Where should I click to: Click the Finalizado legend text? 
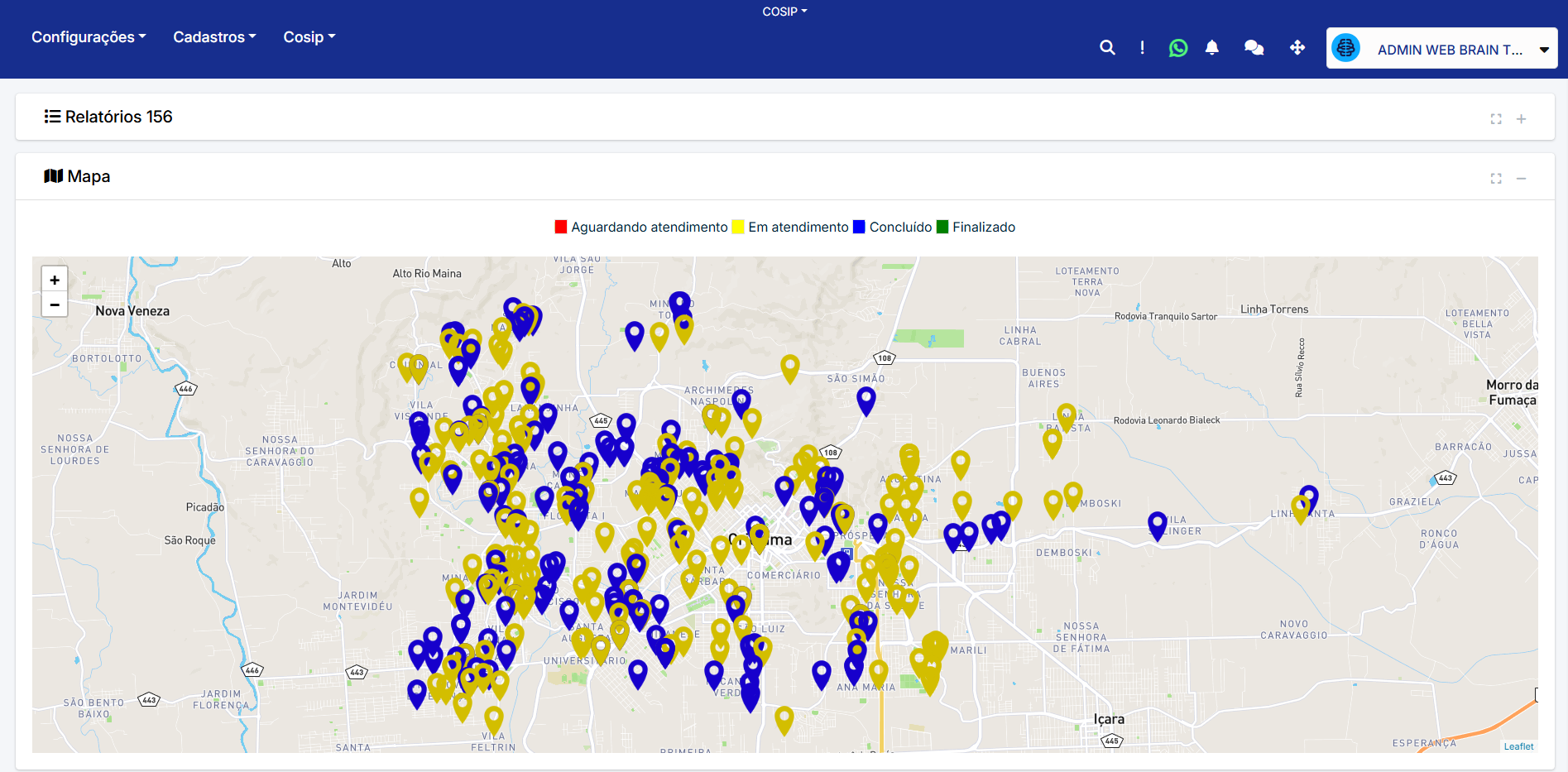(x=984, y=227)
